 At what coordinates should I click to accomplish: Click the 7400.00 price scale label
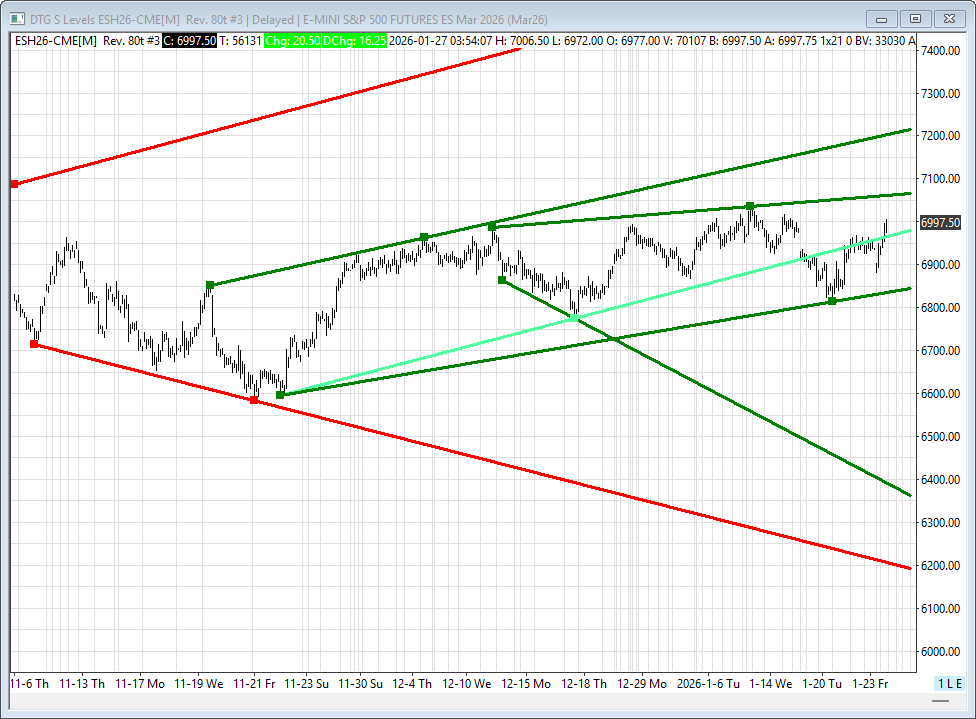click(x=940, y=50)
